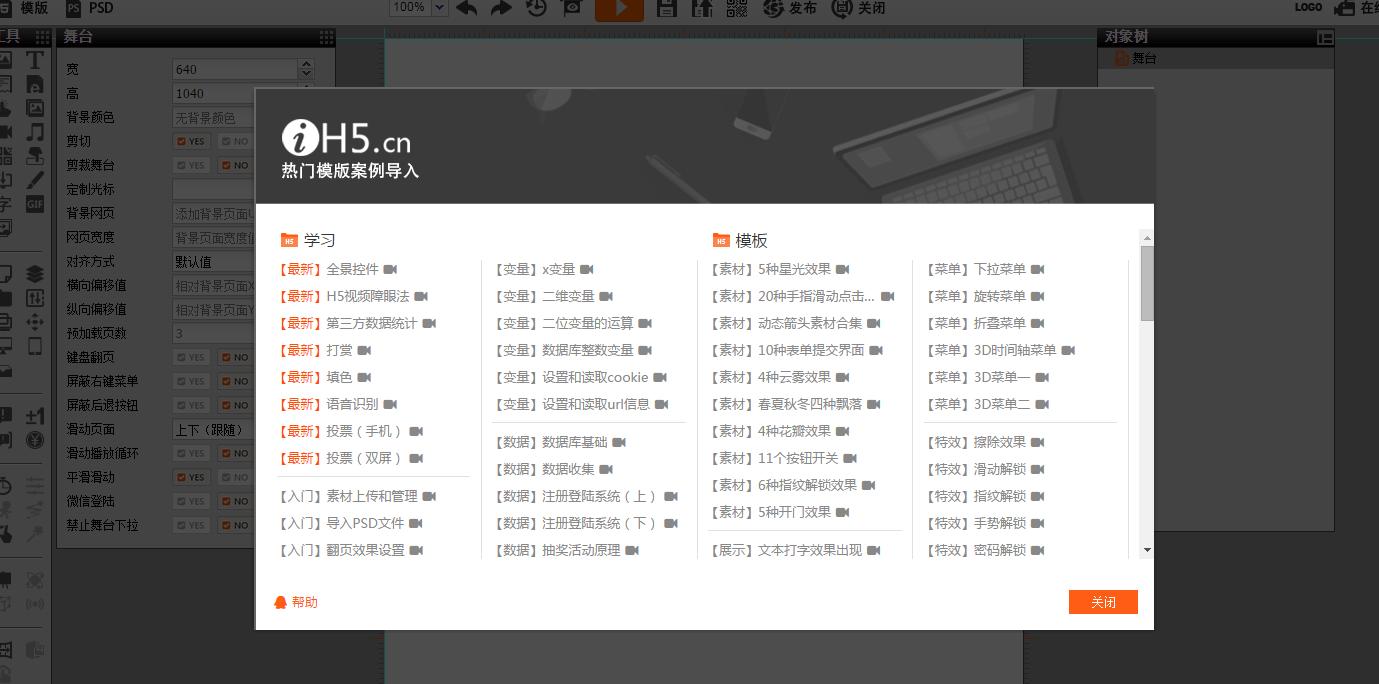Click the width stepper up arrow
Image resolution: width=1379 pixels, height=684 pixels.
click(306, 63)
